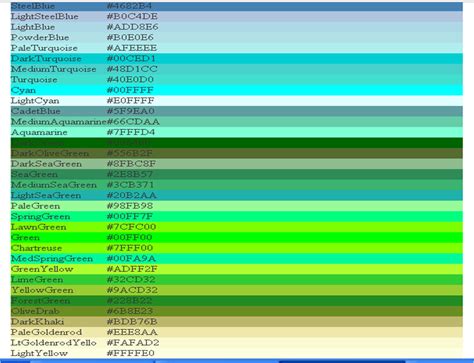This screenshot has width=474, height=363.
Task: Click the LightSeaGreen label
Action: coord(46,196)
